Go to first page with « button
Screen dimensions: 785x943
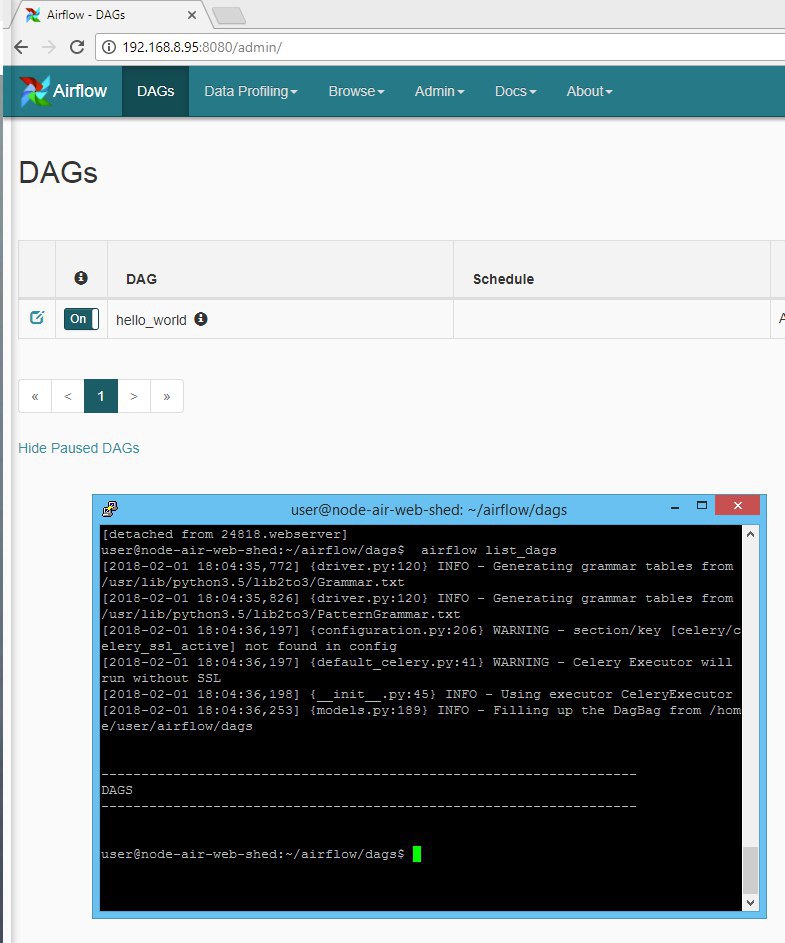point(35,396)
